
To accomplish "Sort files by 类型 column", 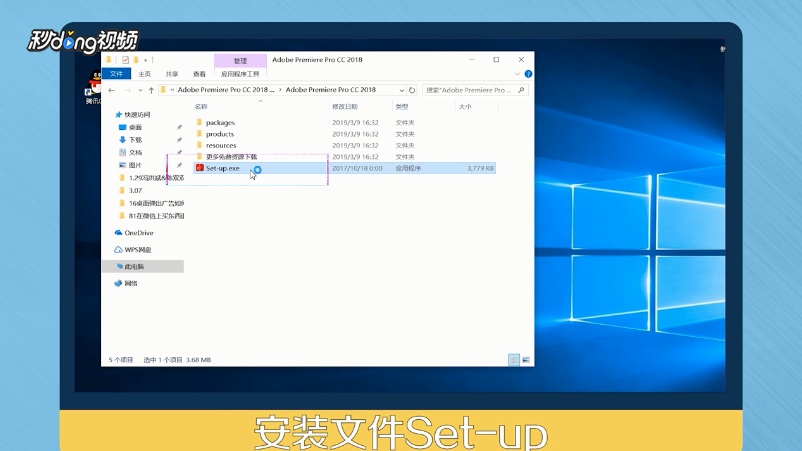I will [x=402, y=107].
